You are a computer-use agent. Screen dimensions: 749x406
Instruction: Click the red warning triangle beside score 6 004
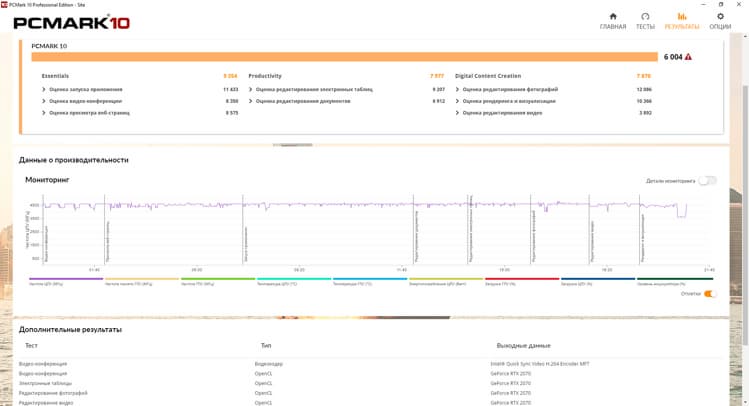tap(688, 57)
